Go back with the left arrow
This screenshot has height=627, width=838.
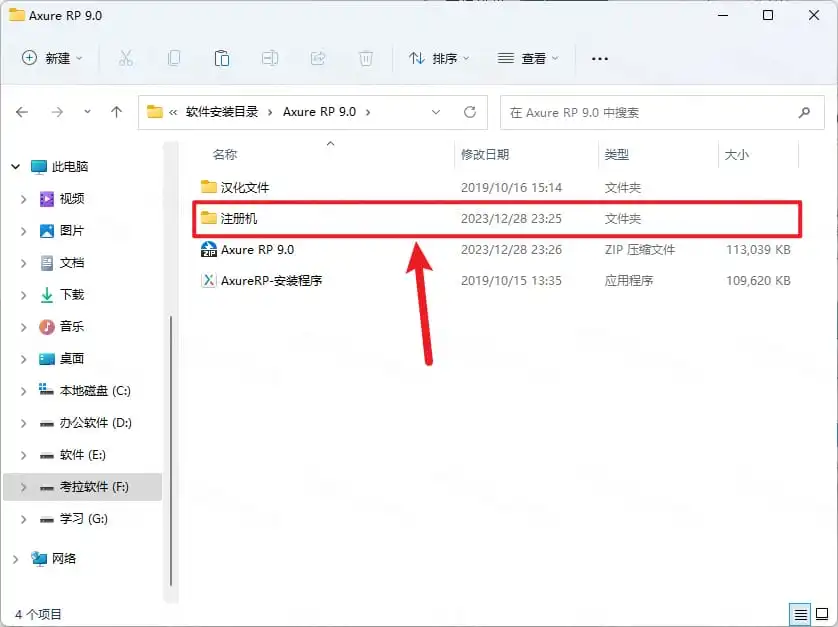(x=22, y=112)
